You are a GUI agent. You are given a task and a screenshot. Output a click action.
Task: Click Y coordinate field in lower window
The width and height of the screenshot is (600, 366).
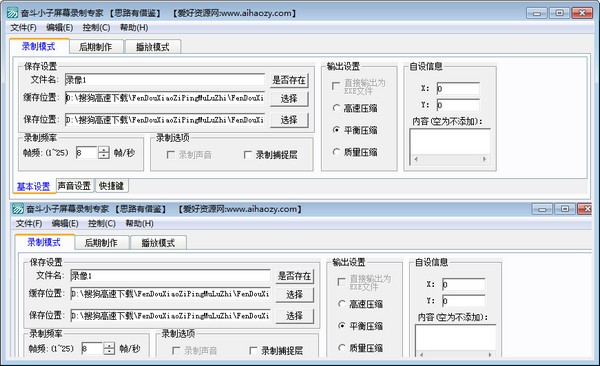coord(463,301)
